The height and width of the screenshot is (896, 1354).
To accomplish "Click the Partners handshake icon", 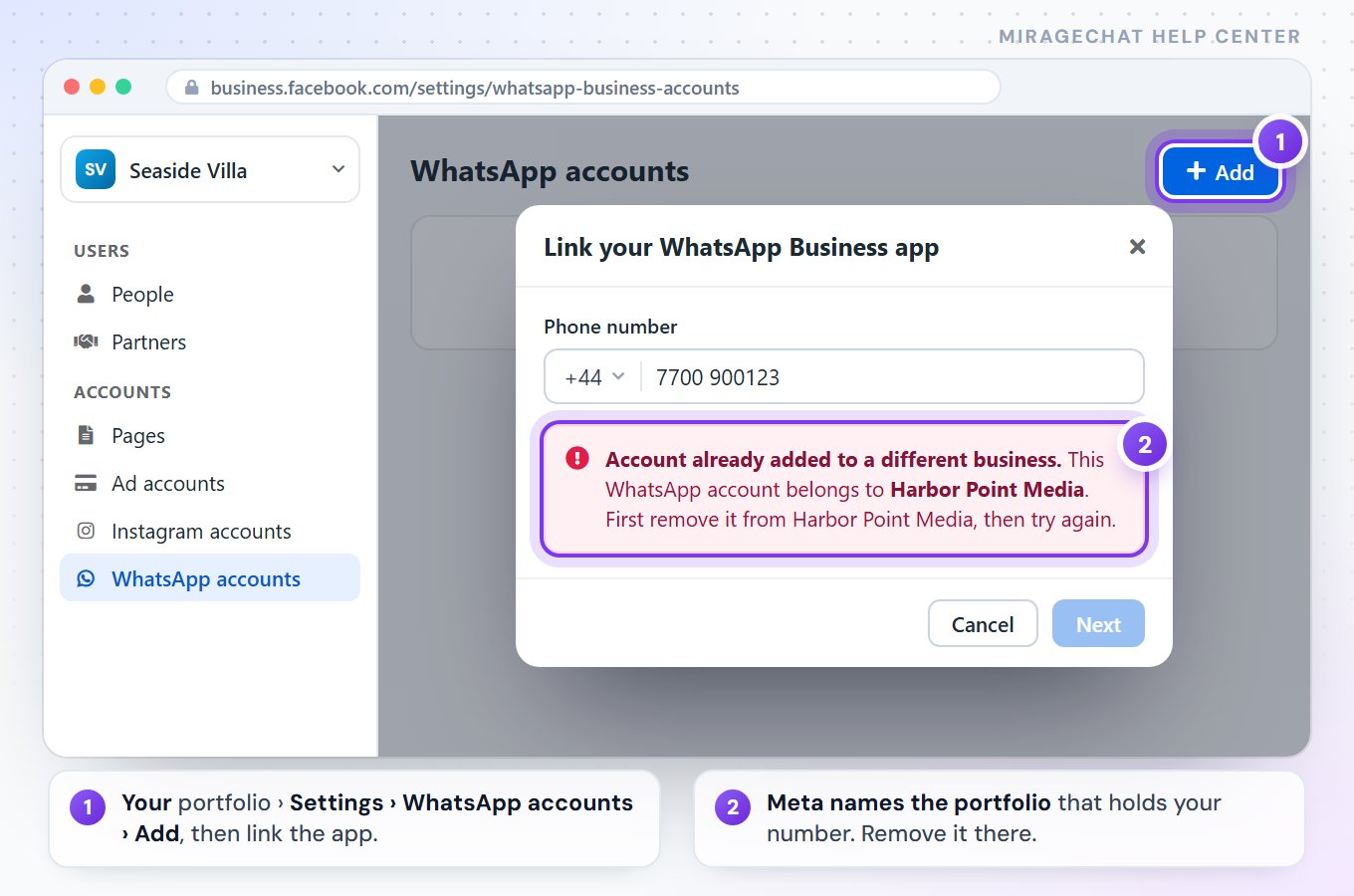I will point(86,341).
